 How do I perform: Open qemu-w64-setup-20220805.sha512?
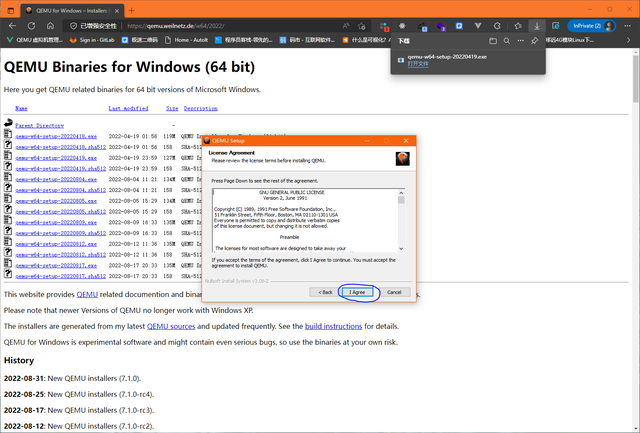pyautogui.click(x=60, y=212)
